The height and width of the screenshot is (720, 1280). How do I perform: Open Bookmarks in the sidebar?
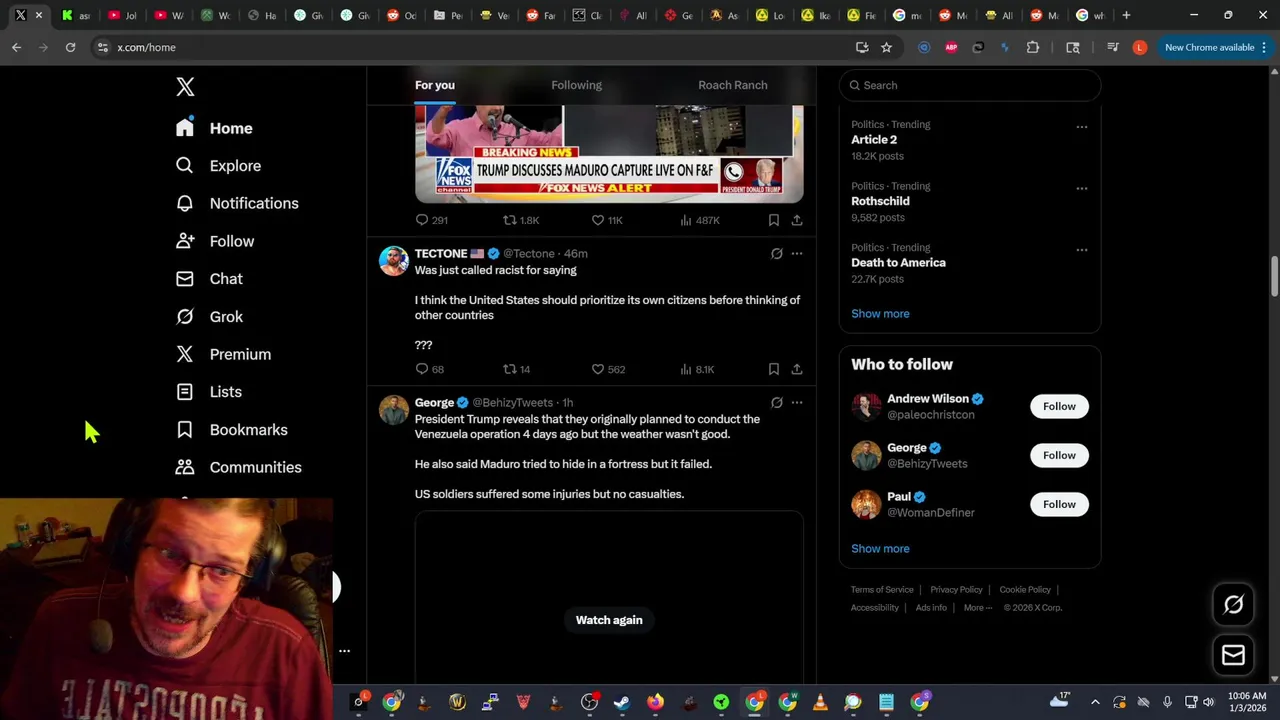(x=231, y=430)
